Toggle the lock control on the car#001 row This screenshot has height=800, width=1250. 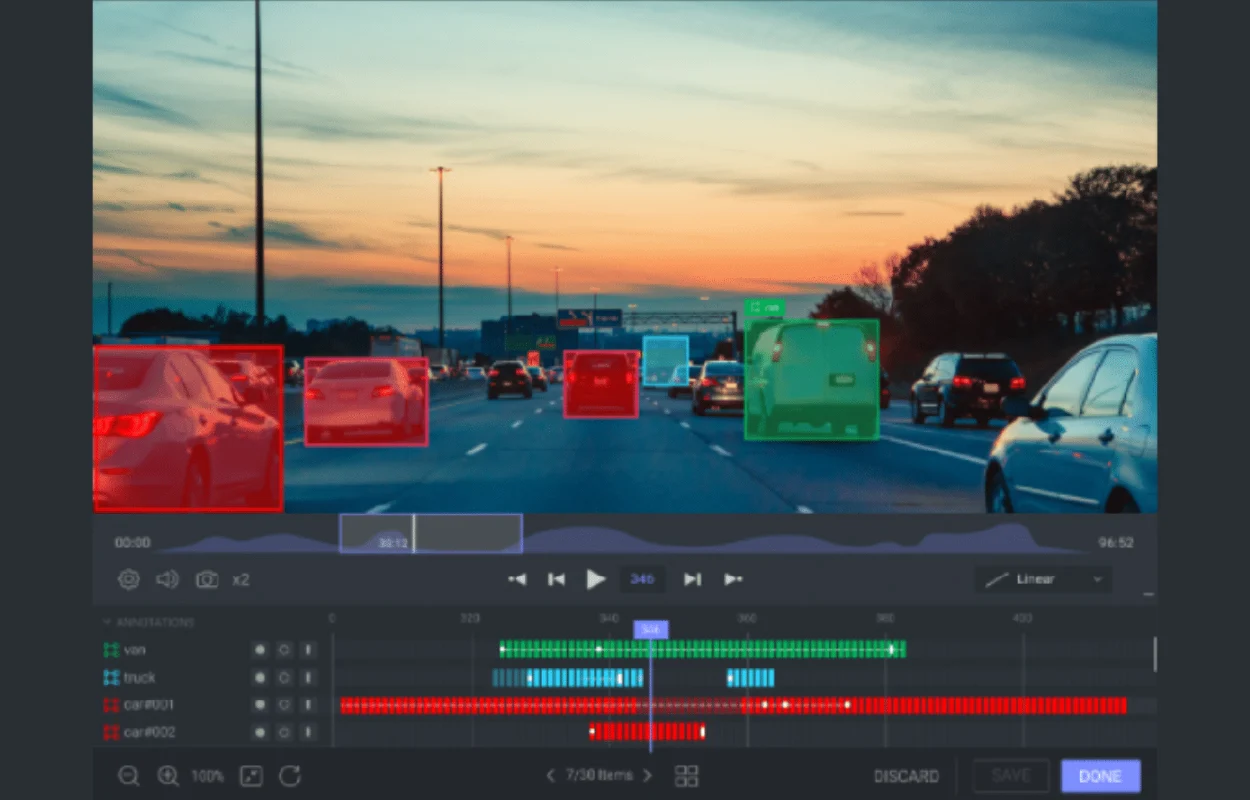307,704
